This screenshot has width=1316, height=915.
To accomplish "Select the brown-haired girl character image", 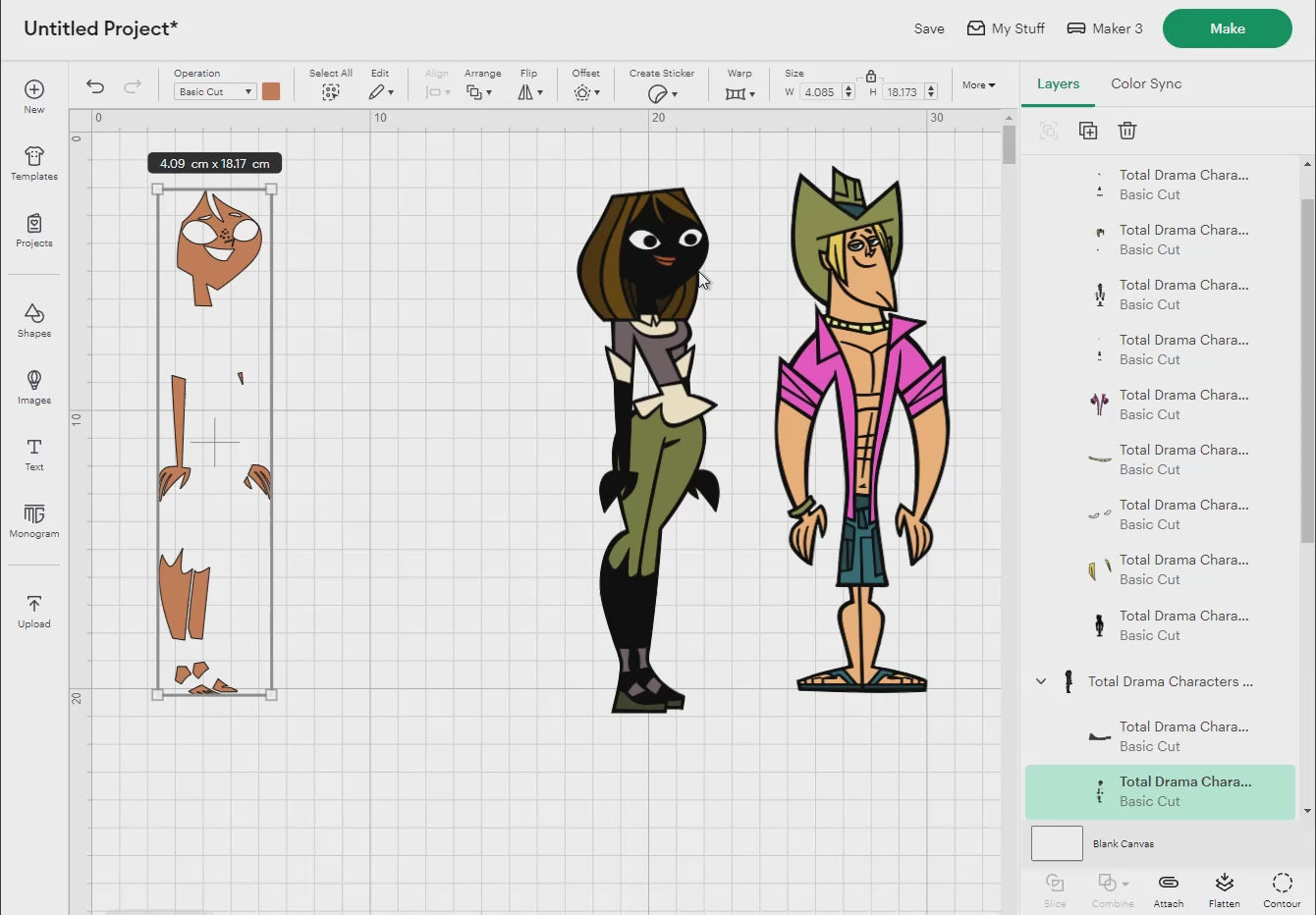I will (650, 450).
